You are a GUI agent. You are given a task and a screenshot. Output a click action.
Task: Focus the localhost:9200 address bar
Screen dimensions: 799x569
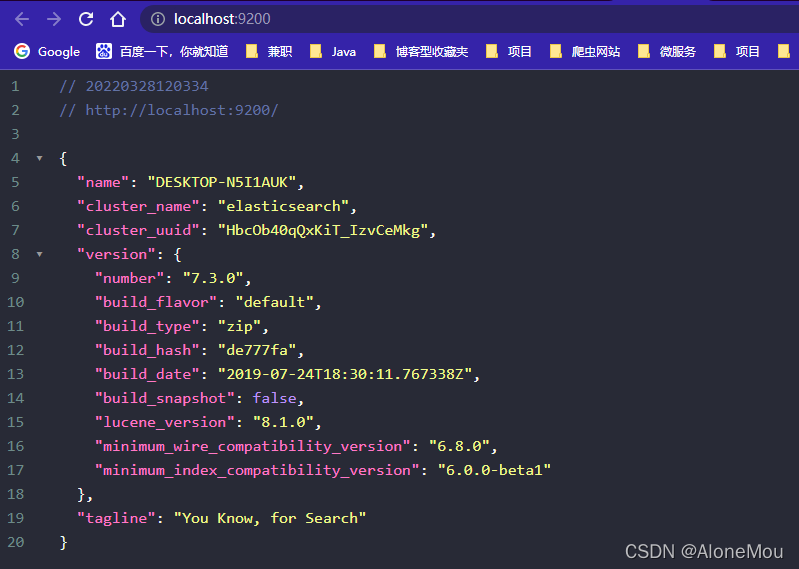pos(469,19)
